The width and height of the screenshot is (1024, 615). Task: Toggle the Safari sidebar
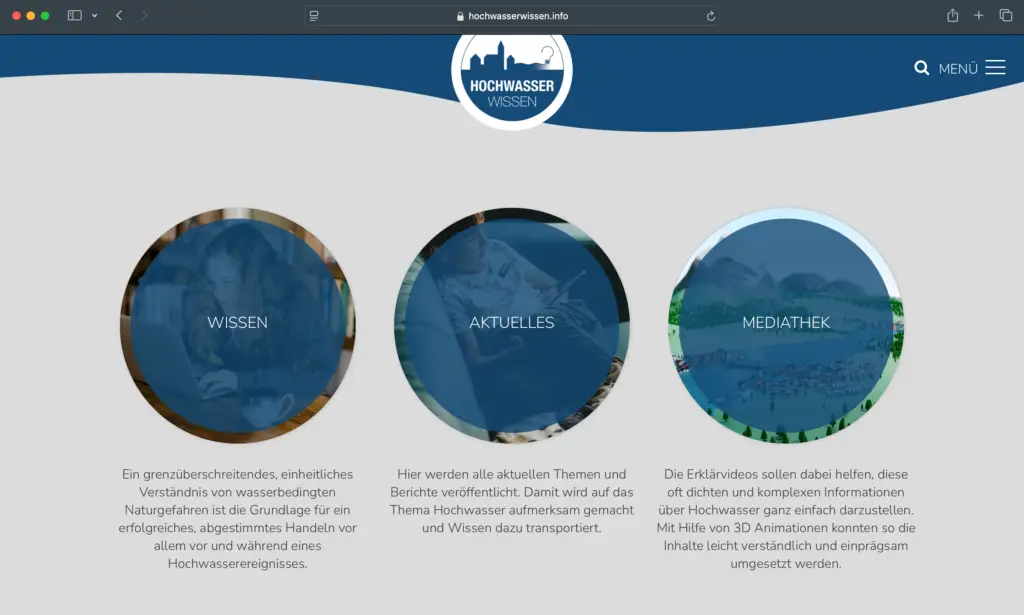point(75,16)
